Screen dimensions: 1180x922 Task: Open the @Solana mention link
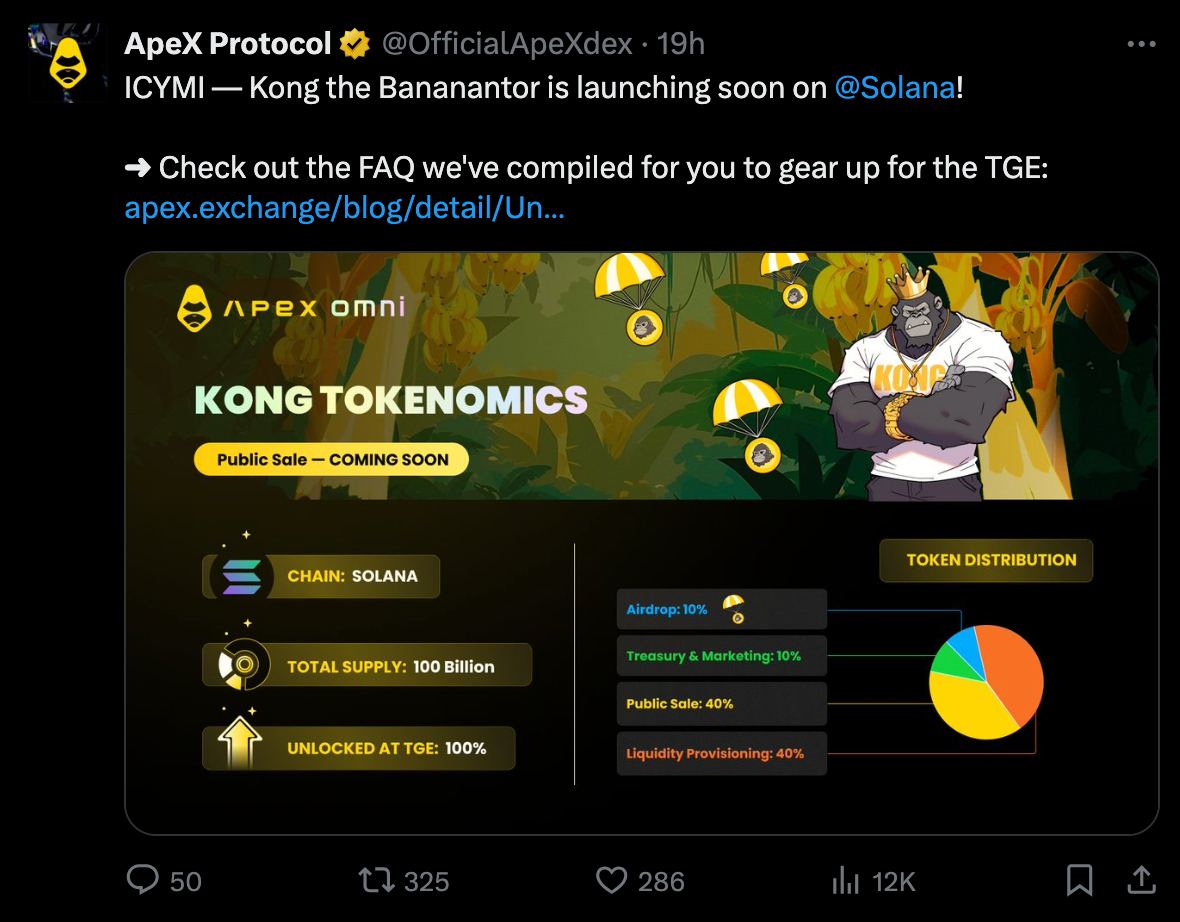pyautogui.click(x=895, y=88)
